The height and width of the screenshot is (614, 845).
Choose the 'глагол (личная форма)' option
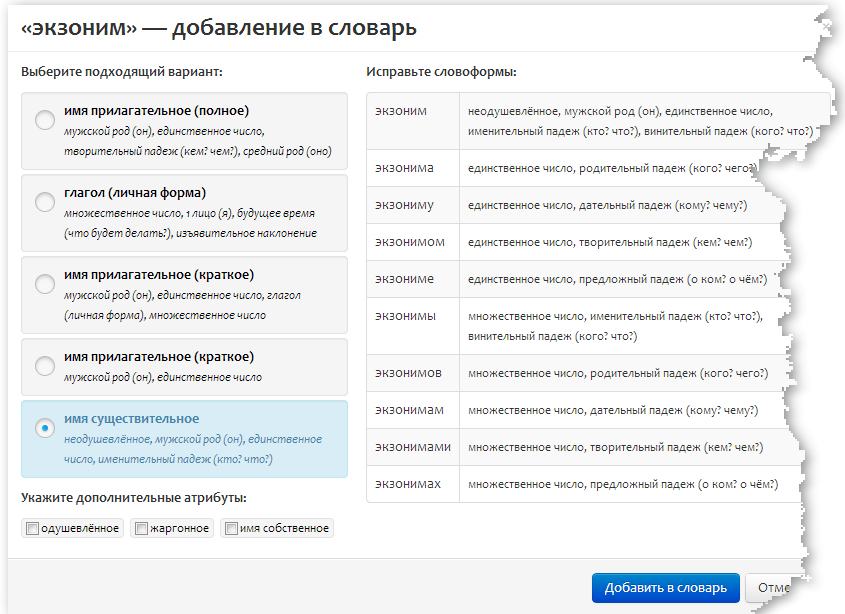[x=45, y=203]
